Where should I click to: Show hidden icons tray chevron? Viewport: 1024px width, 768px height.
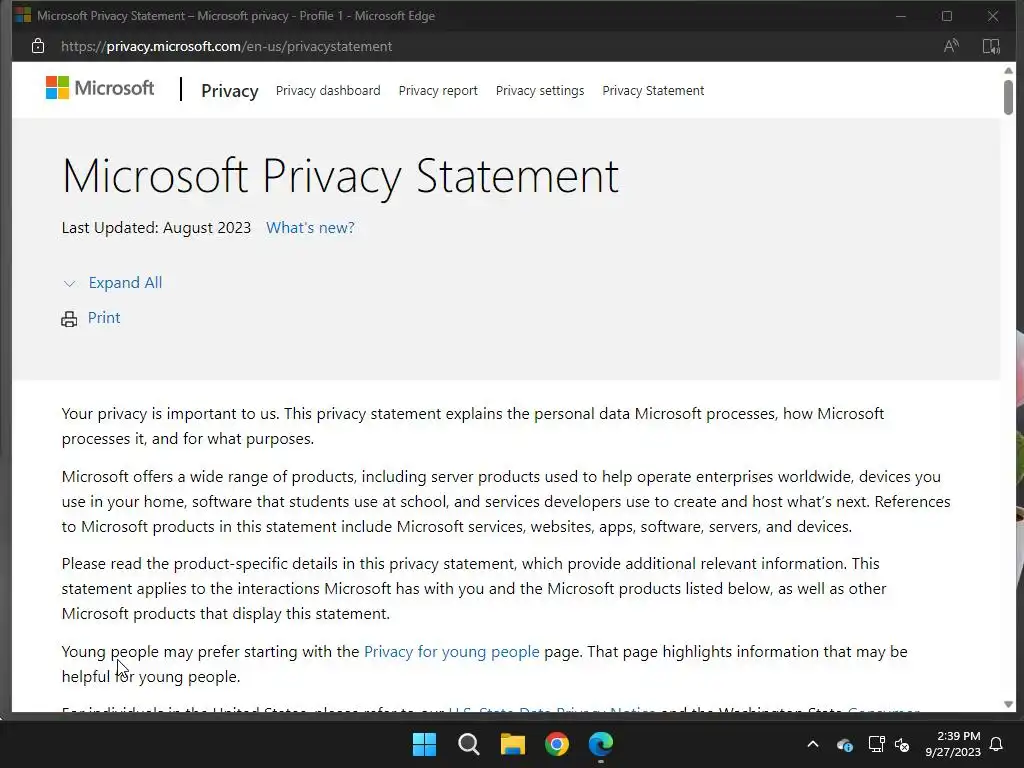coord(813,744)
